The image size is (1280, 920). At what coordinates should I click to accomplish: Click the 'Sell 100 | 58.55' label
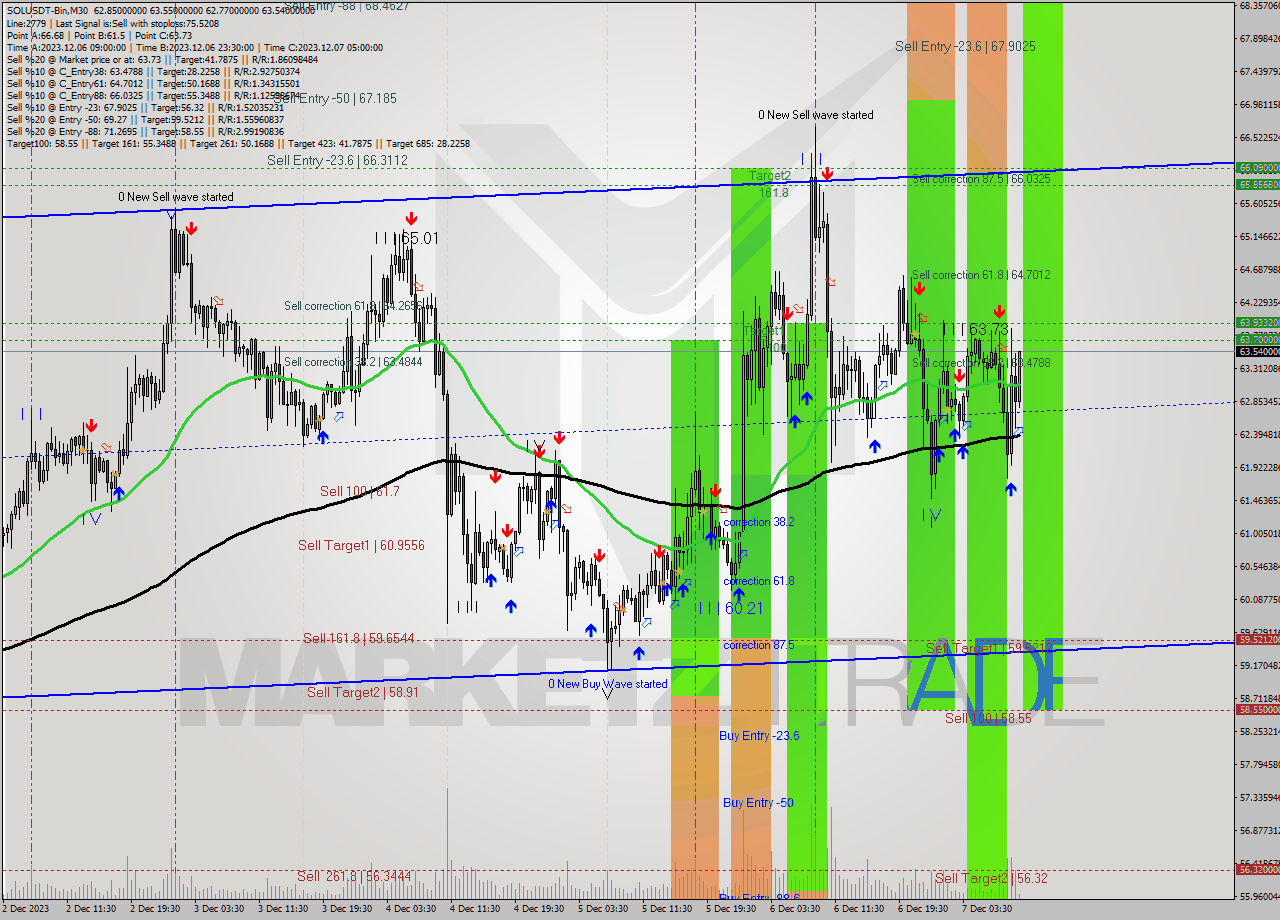pos(988,718)
